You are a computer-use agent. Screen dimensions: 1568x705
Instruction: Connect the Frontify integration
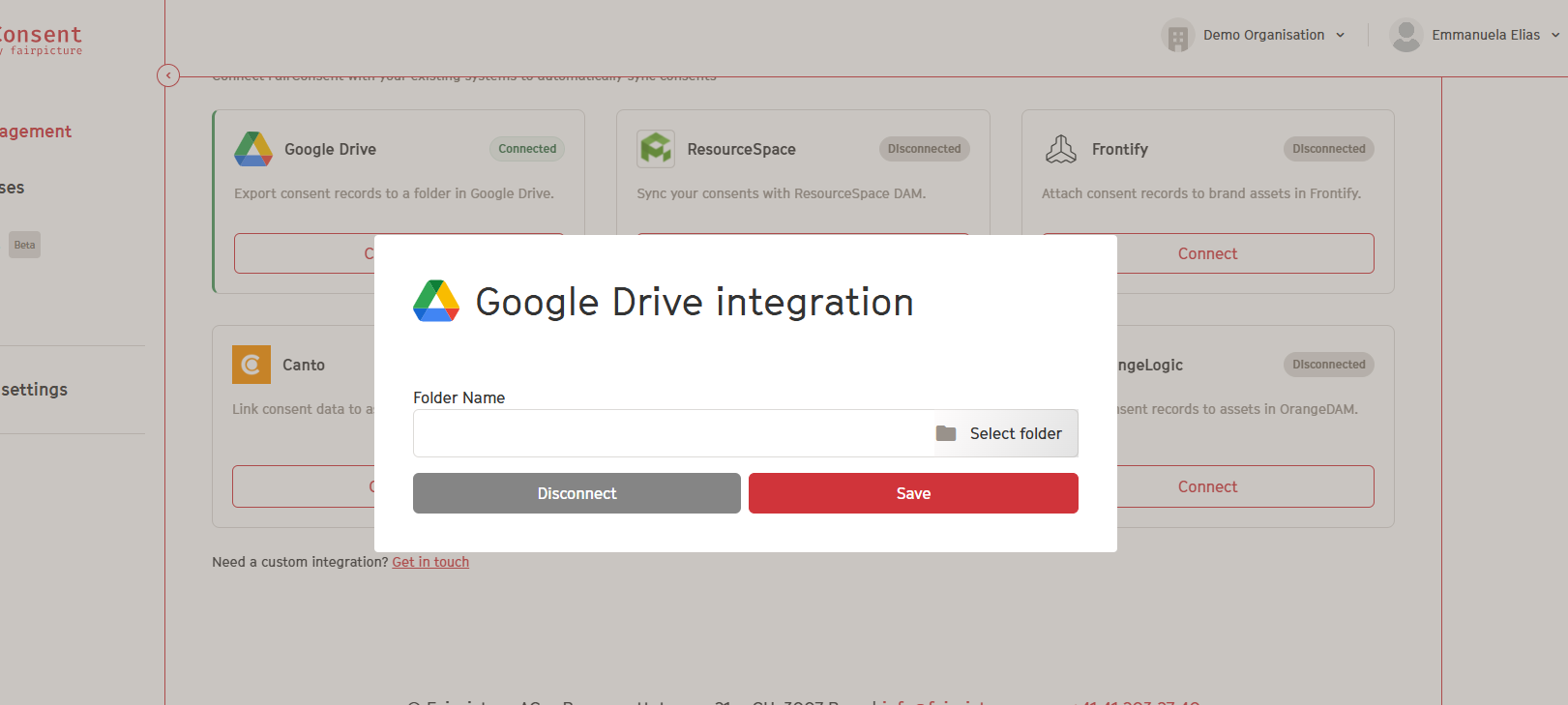click(1207, 253)
